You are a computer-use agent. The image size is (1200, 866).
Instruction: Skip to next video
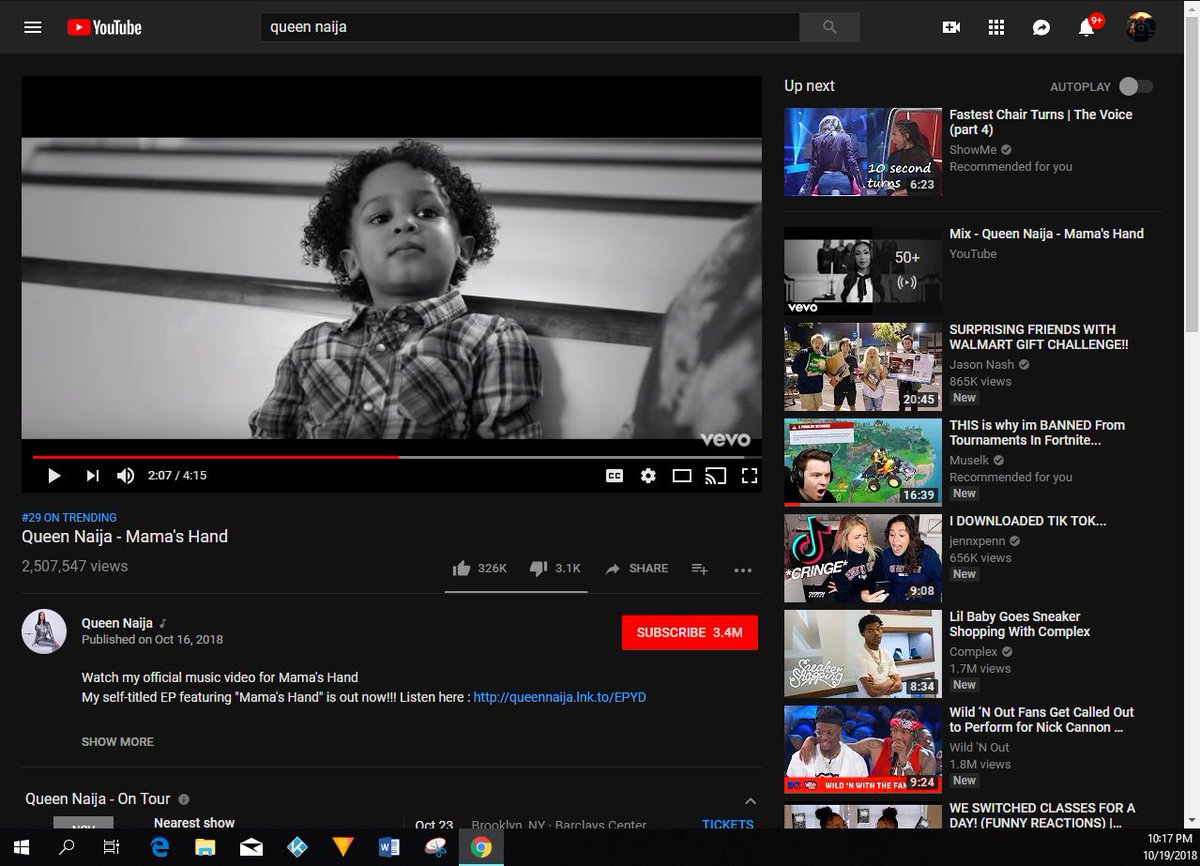pyautogui.click(x=92, y=476)
